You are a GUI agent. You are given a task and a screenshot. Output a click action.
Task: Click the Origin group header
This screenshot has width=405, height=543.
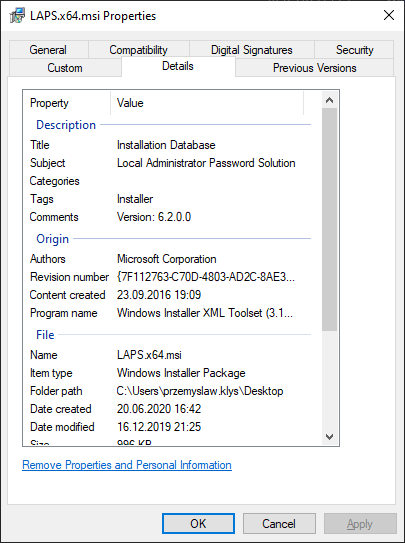(53, 239)
